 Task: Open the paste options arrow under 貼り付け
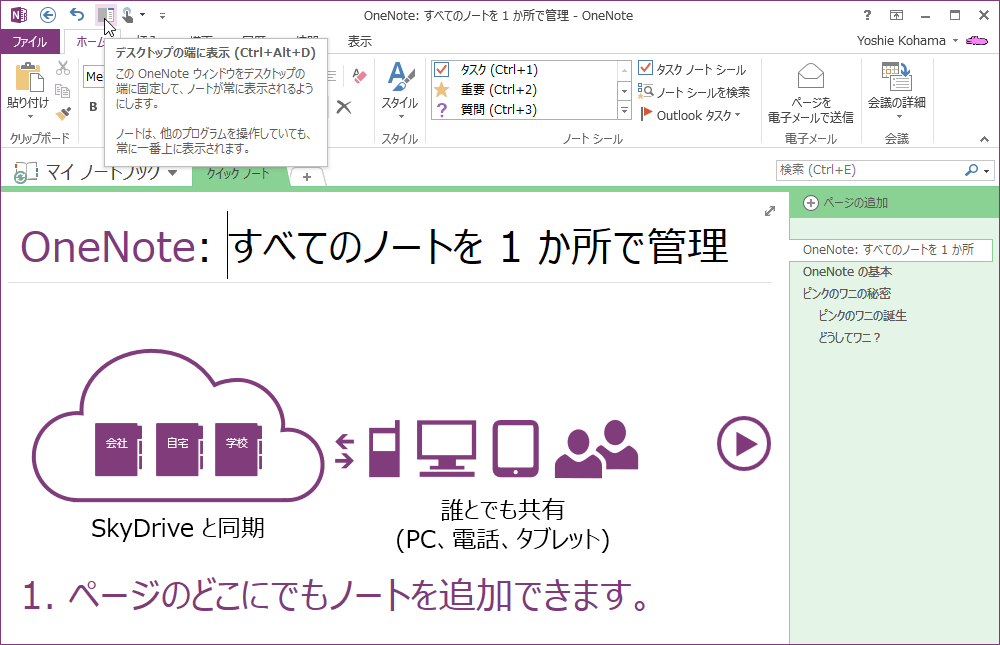tap(29, 117)
